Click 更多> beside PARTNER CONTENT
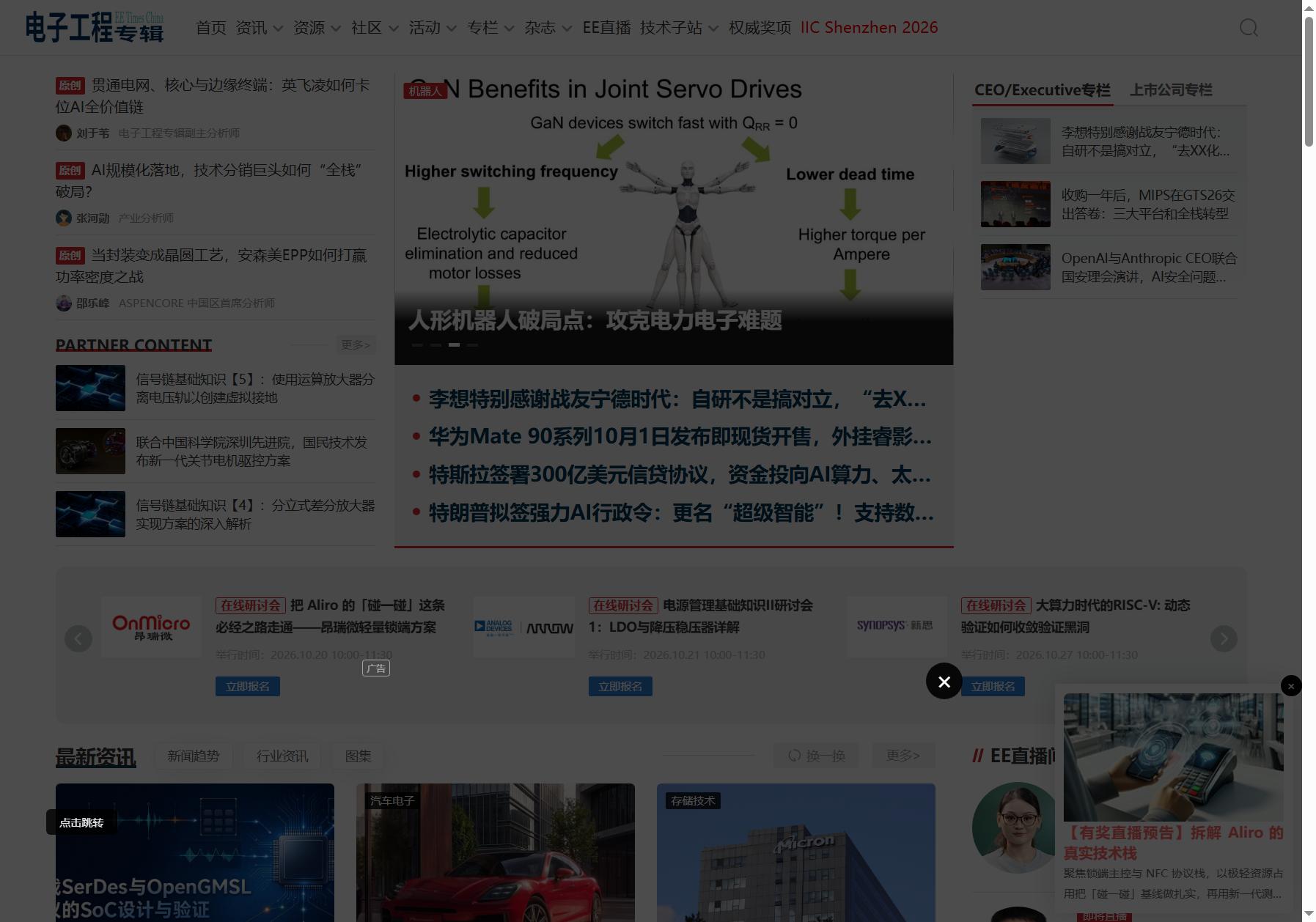This screenshot has height=922, width=1316. tap(356, 344)
